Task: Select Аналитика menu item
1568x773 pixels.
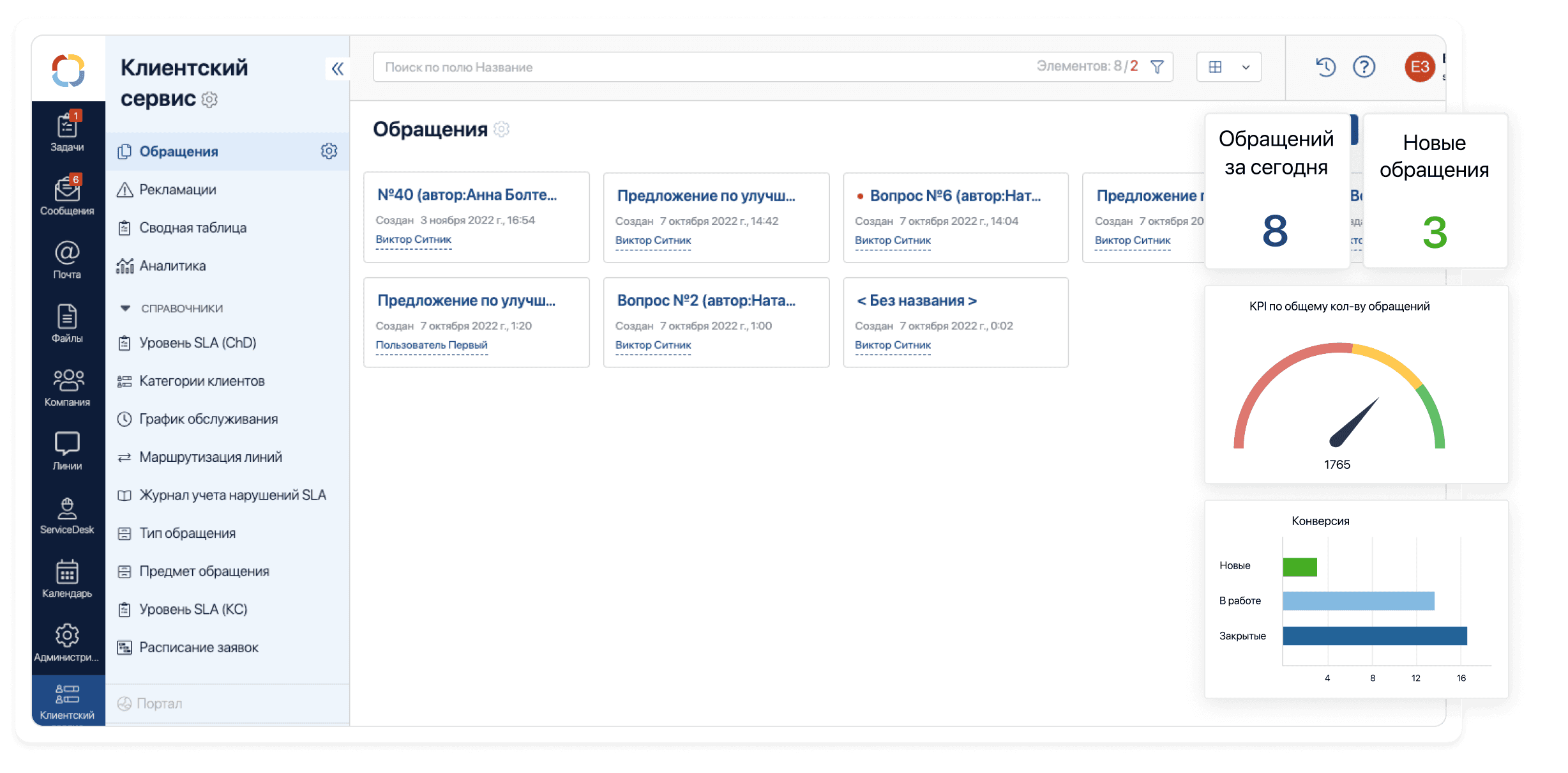Action: (172, 266)
